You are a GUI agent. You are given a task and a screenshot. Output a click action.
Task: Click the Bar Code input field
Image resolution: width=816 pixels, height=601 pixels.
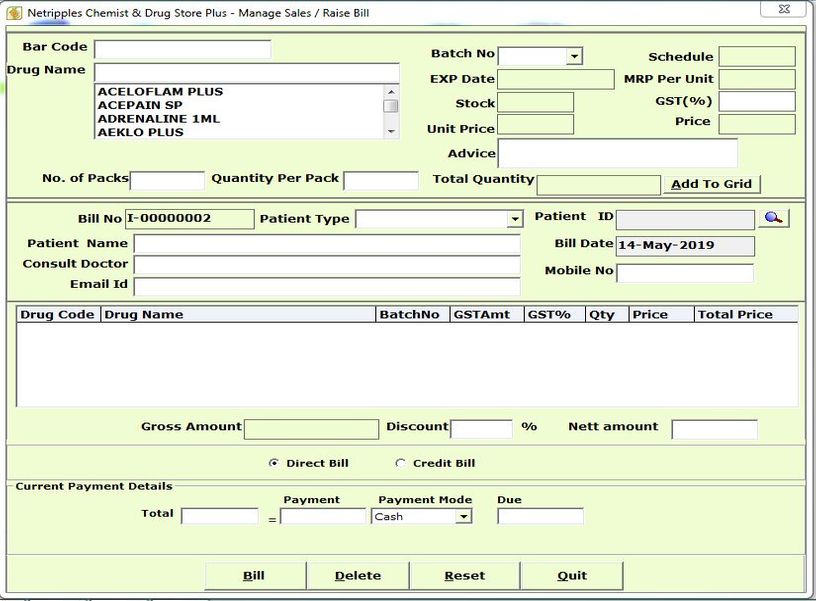(183, 49)
